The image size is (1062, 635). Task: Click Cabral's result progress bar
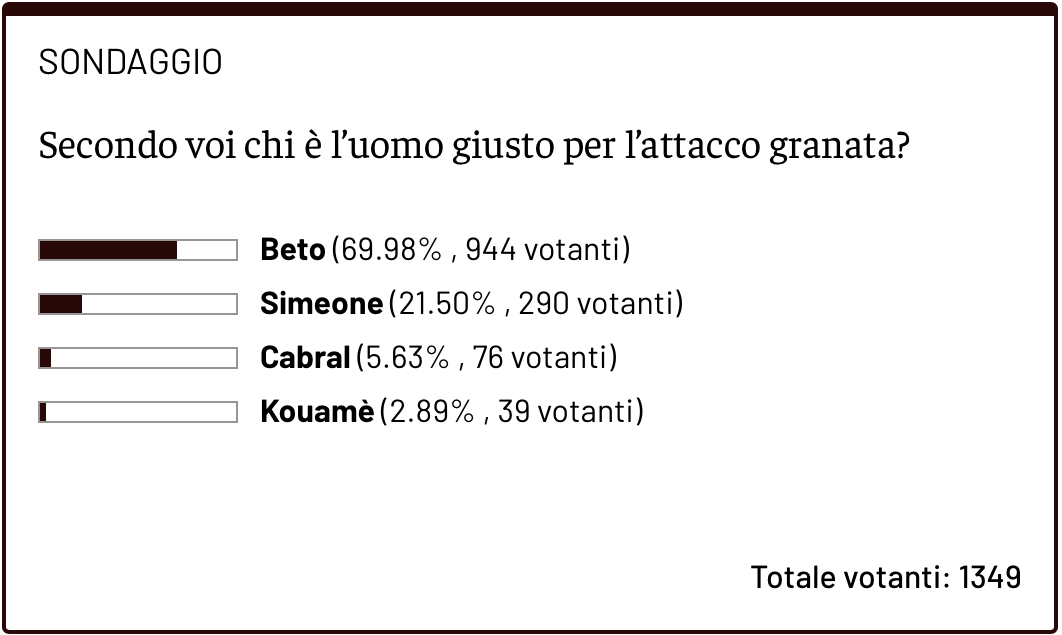coord(138,358)
